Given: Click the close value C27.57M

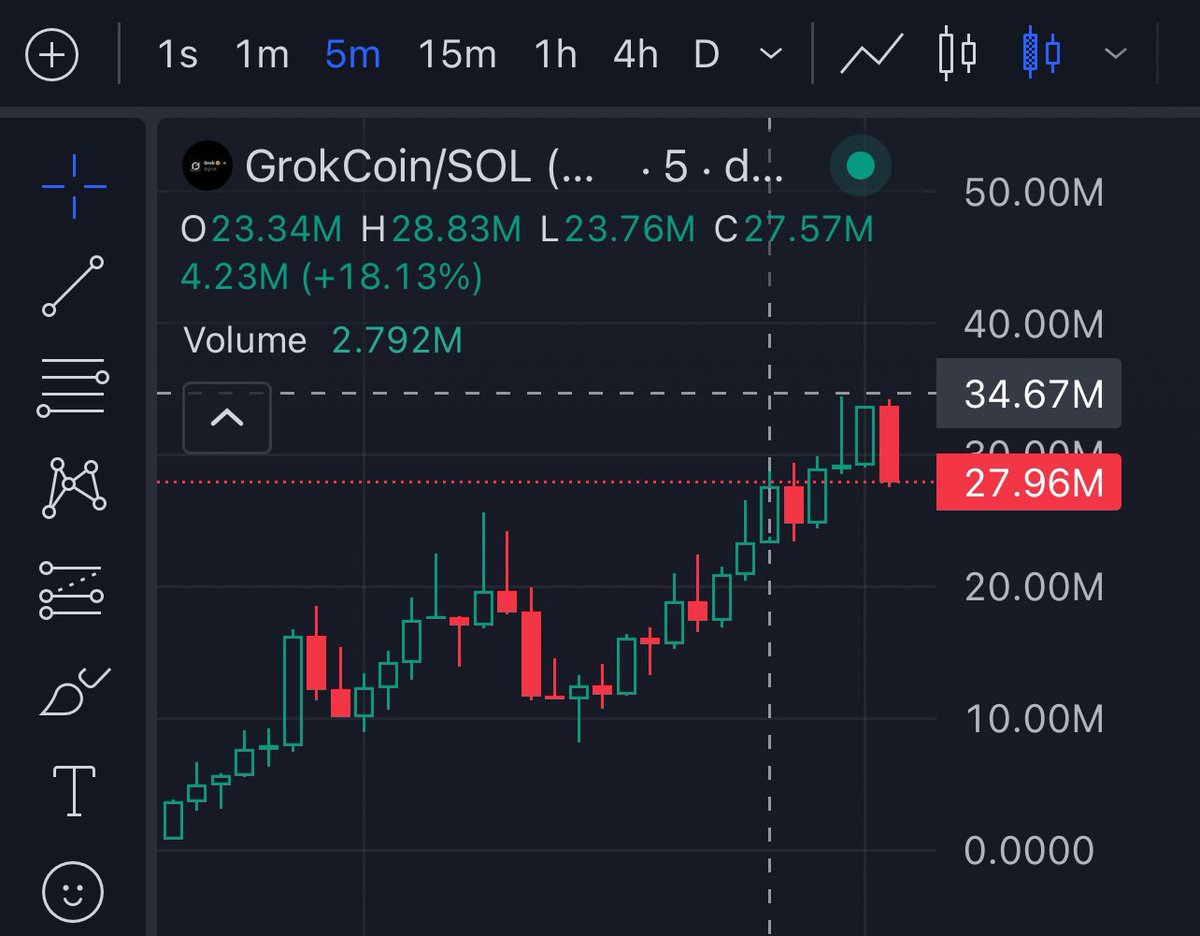Looking at the screenshot, I should [x=794, y=230].
